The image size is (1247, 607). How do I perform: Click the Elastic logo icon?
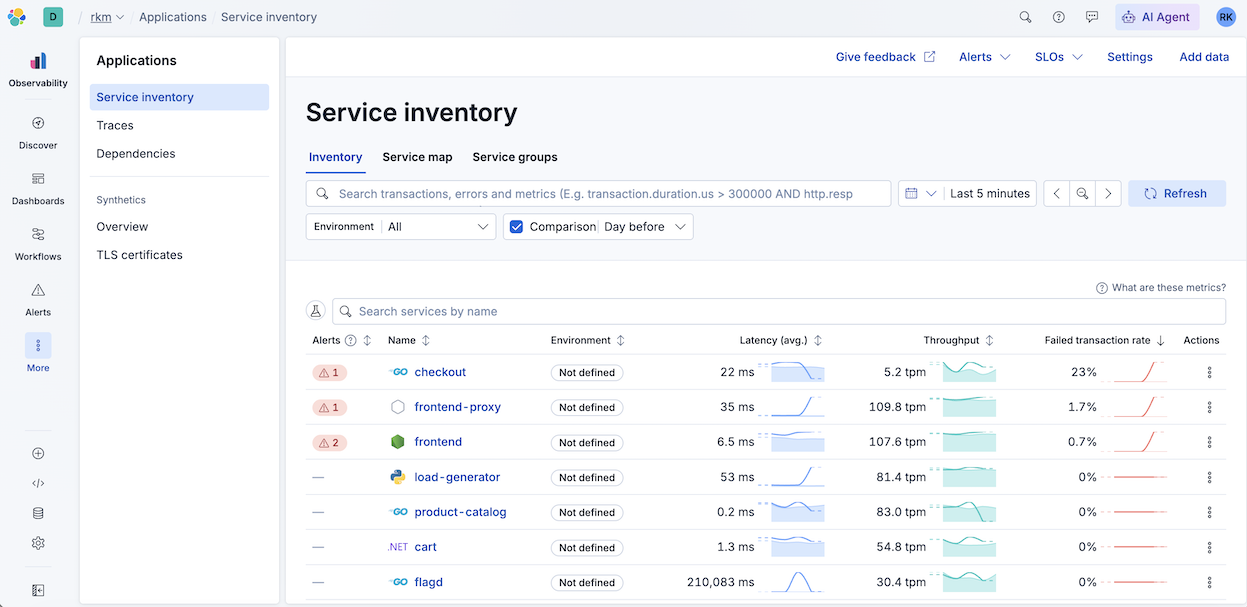(17, 17)
